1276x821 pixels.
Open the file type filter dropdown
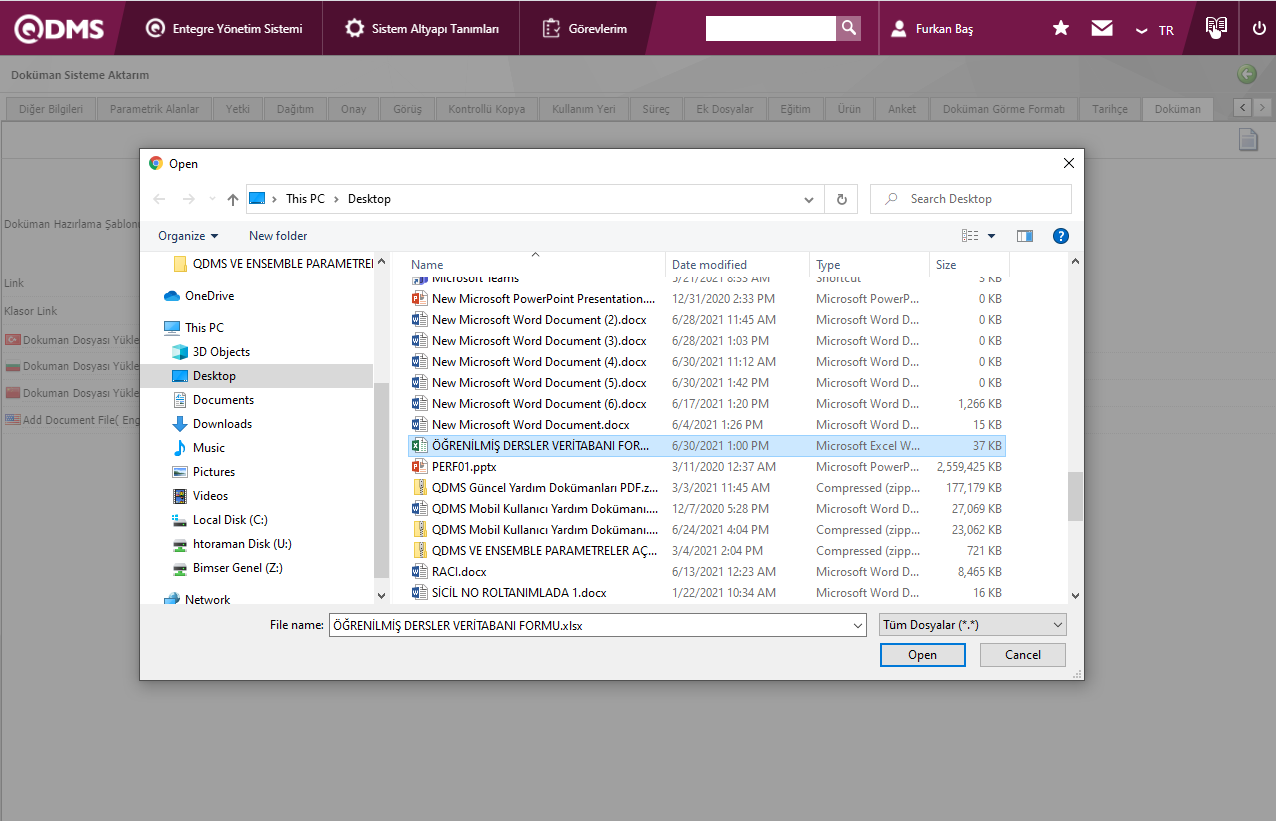click(972, 625)
